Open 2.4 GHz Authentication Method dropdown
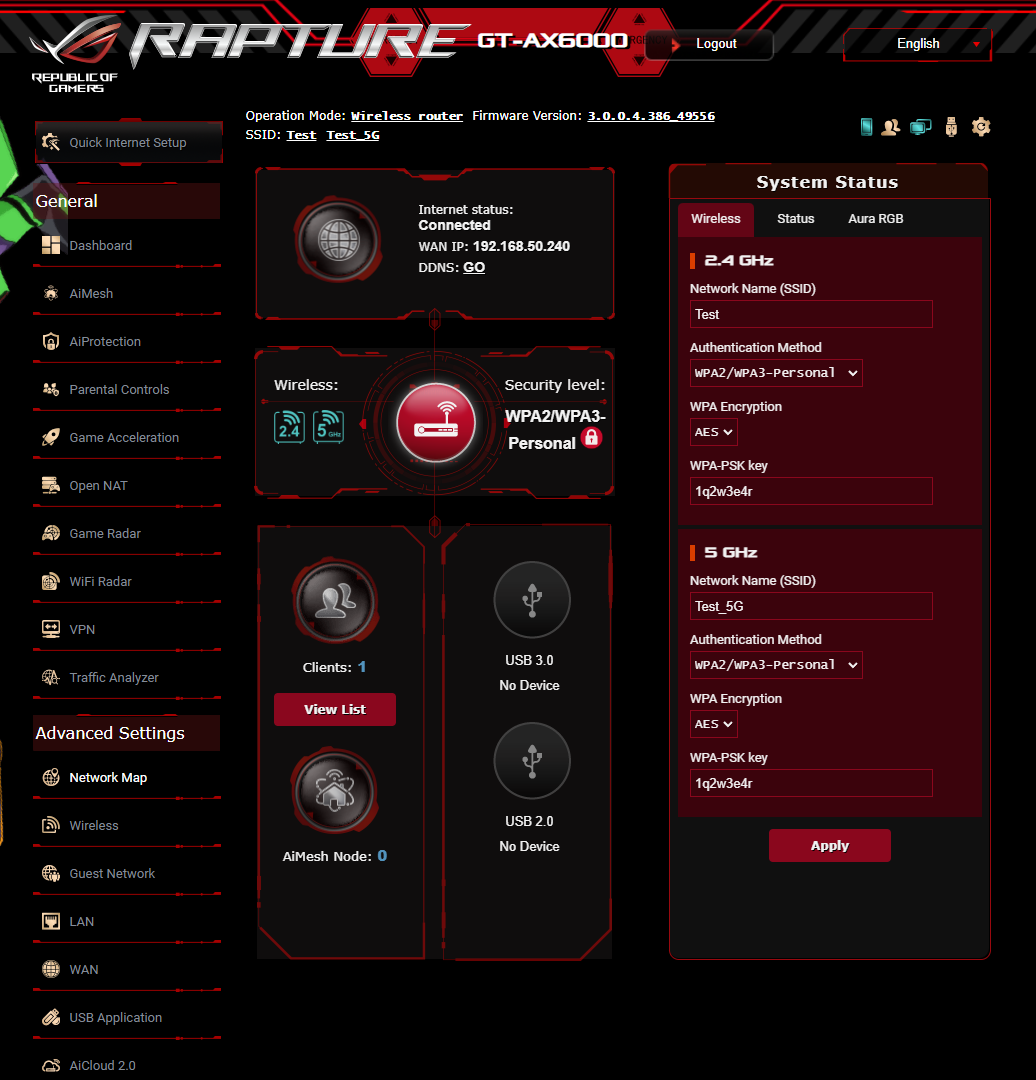 [776, 373]
